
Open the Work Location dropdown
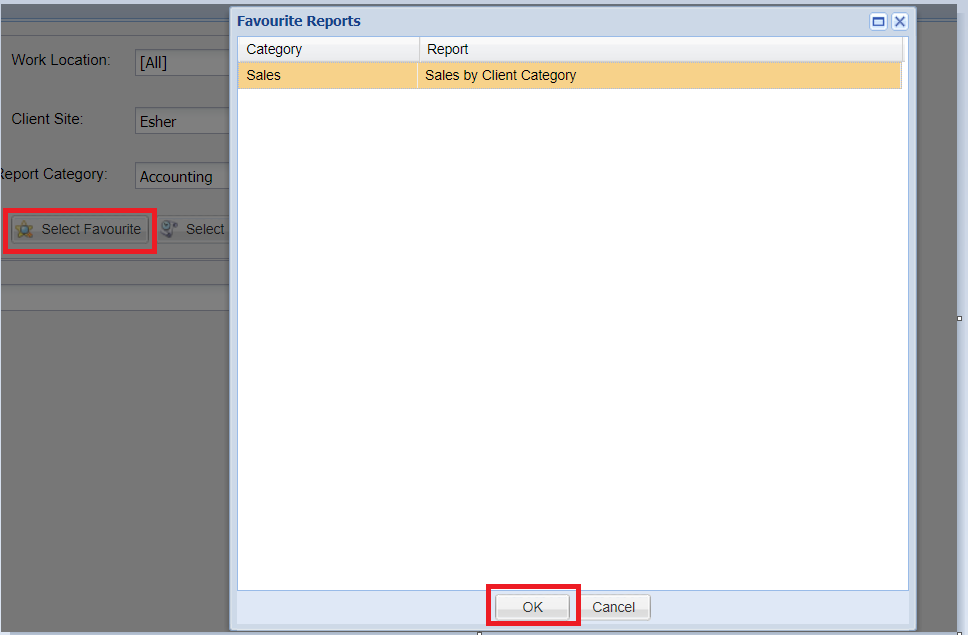click(x=182, y=62)
